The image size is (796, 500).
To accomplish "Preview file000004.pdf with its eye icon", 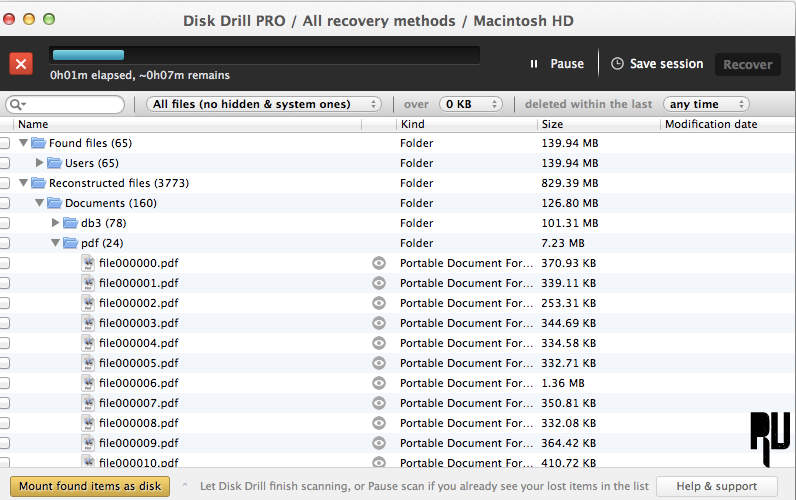I will [379, 343].
